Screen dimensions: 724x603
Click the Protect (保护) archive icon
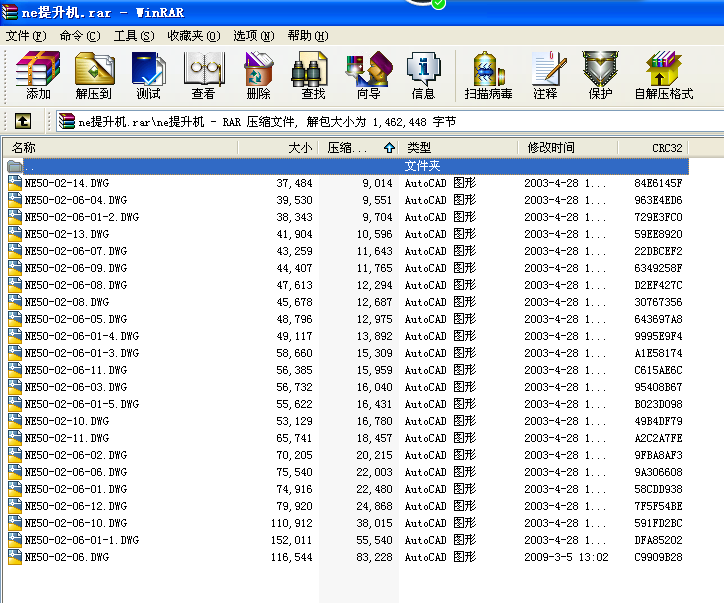[600, 76]
